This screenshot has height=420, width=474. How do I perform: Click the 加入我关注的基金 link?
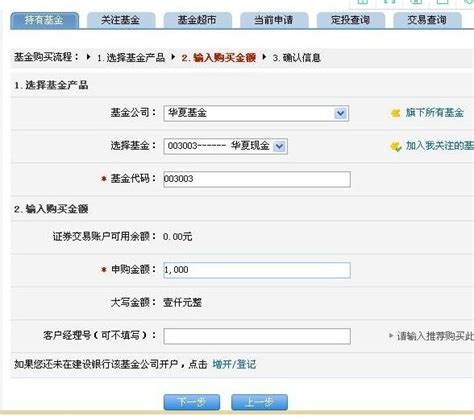pyautogui.click(x=440, y=146)
